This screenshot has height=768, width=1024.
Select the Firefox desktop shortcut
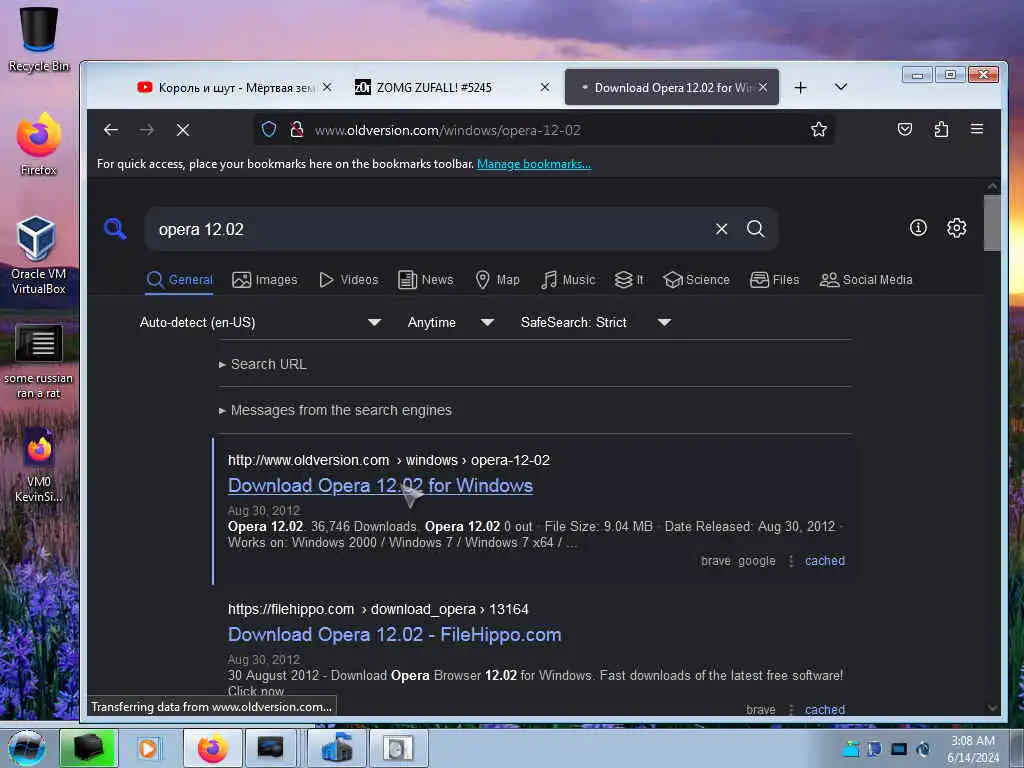pos(39,144)
